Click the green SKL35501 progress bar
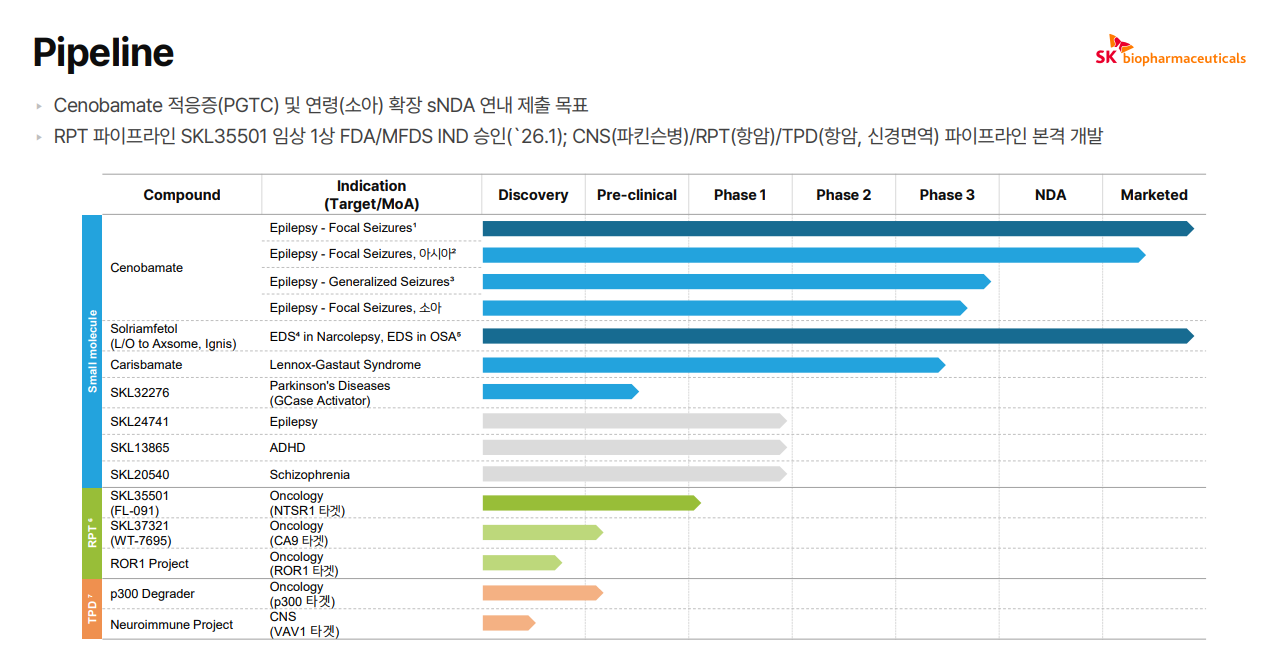 [x=590, y=503]
